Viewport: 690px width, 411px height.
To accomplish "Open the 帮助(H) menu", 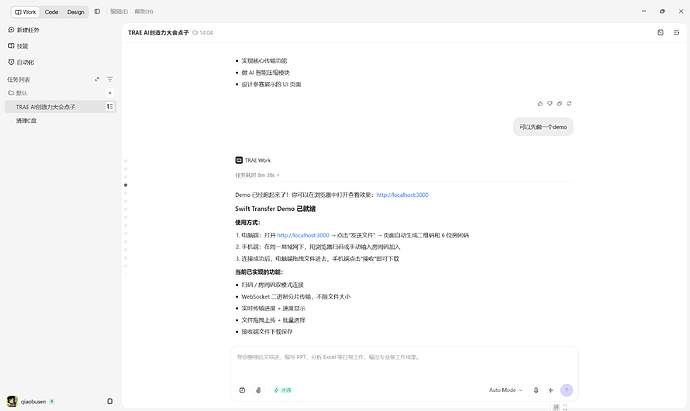I will 144,11.
